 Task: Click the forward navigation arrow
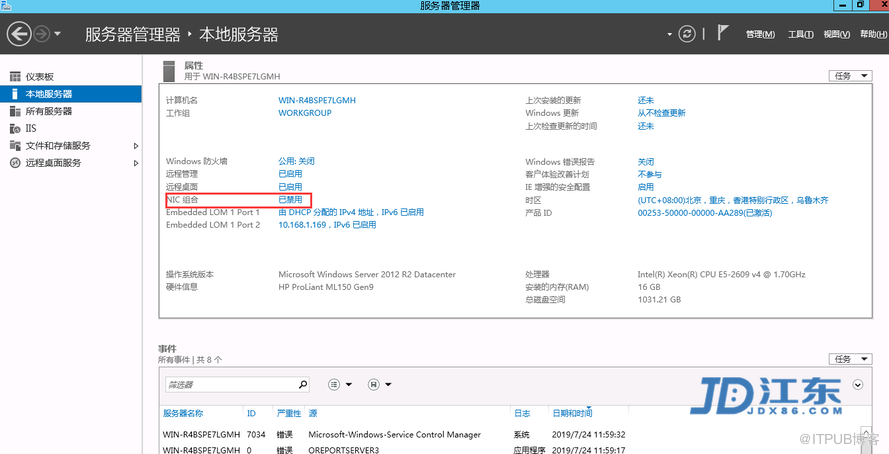click(x=43, y=34)
